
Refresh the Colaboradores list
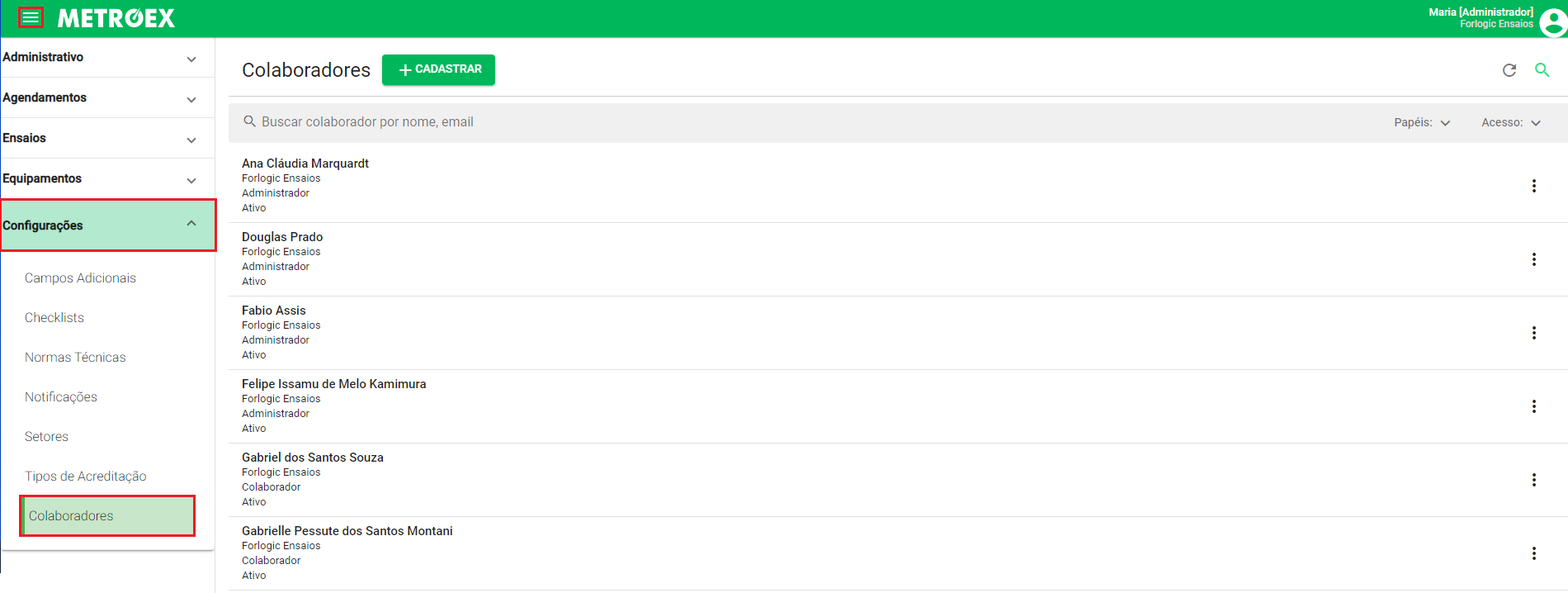click(1509, 70)
